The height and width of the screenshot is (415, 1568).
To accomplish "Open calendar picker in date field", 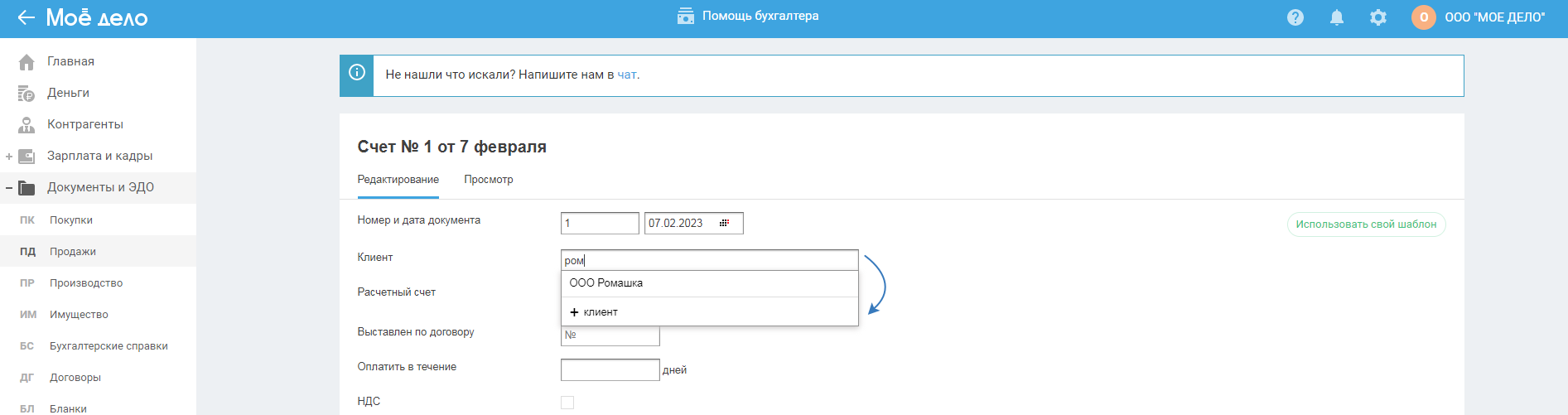I will point(724,224).
